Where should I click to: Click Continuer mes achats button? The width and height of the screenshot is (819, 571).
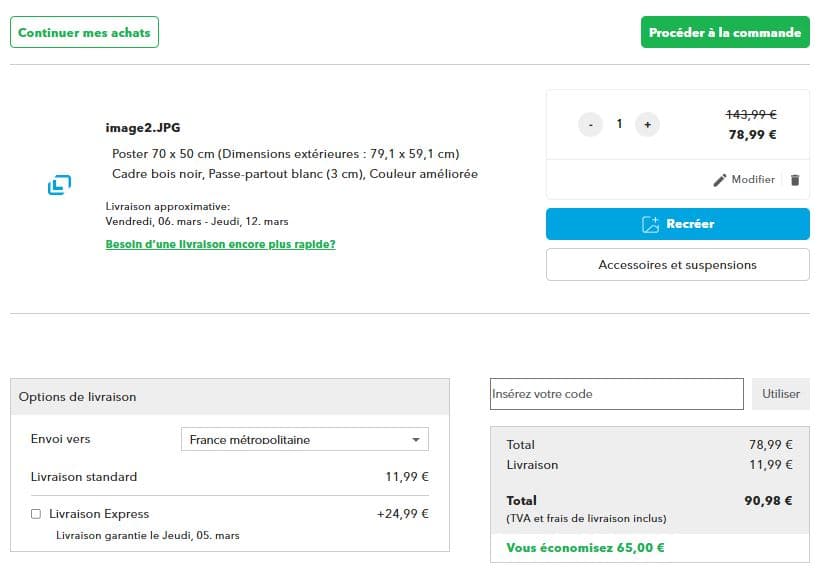(x=84, y=32)
